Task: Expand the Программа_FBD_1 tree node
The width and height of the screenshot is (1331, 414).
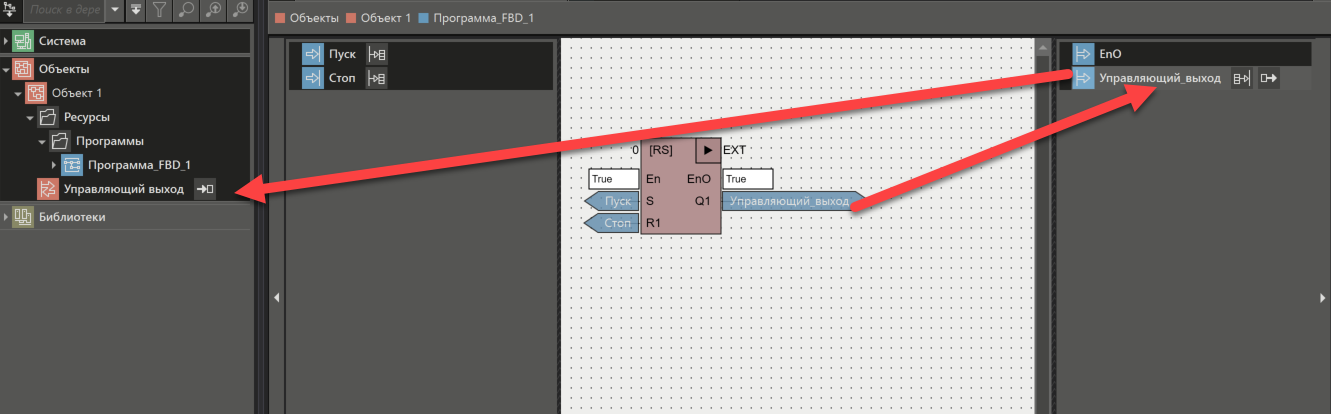Action: (54, 165)
